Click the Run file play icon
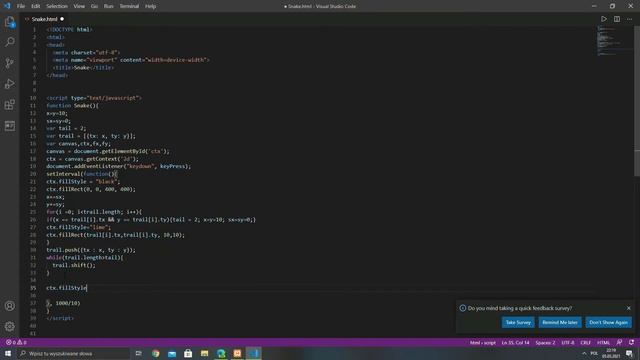 coord(604,19)
